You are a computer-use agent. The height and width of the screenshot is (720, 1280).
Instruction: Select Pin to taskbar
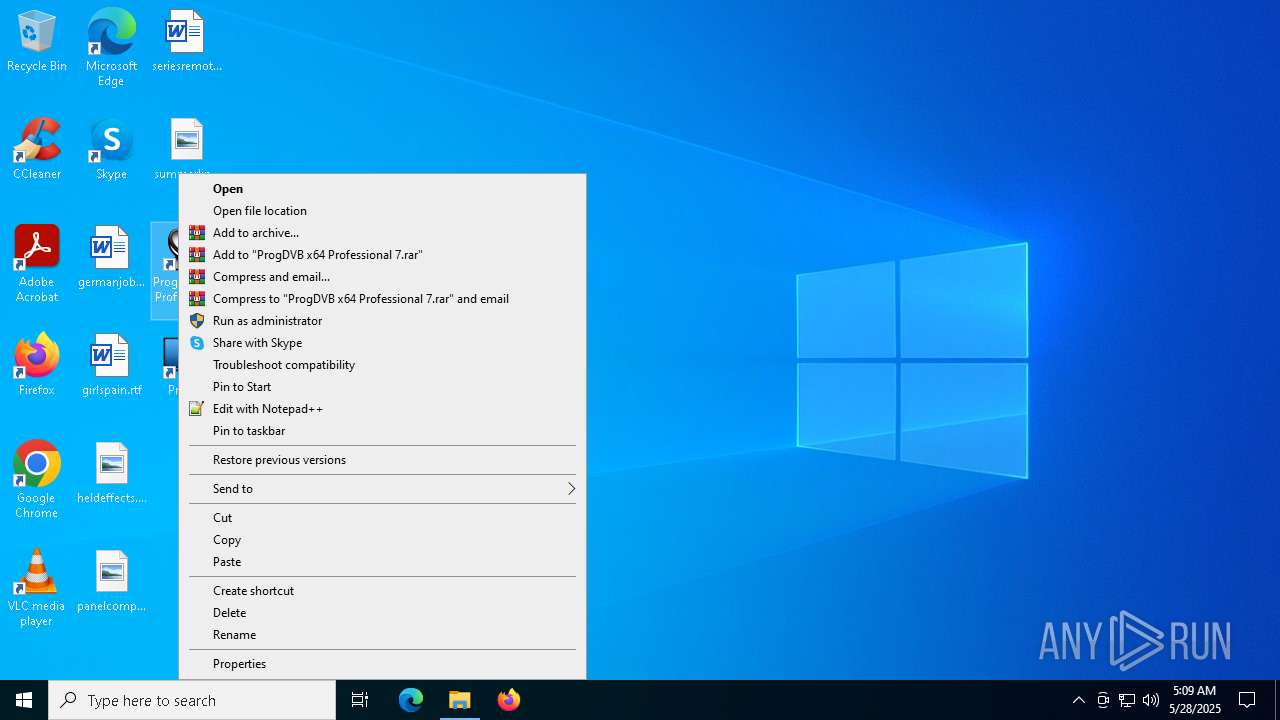pos(382,431)
